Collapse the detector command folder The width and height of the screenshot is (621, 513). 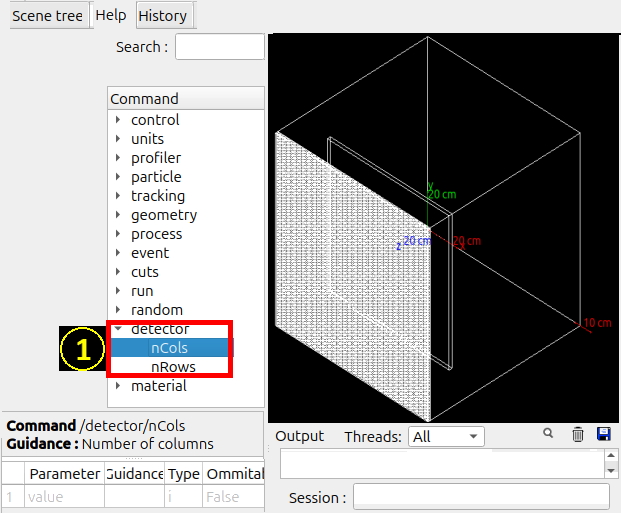point(118,328)
